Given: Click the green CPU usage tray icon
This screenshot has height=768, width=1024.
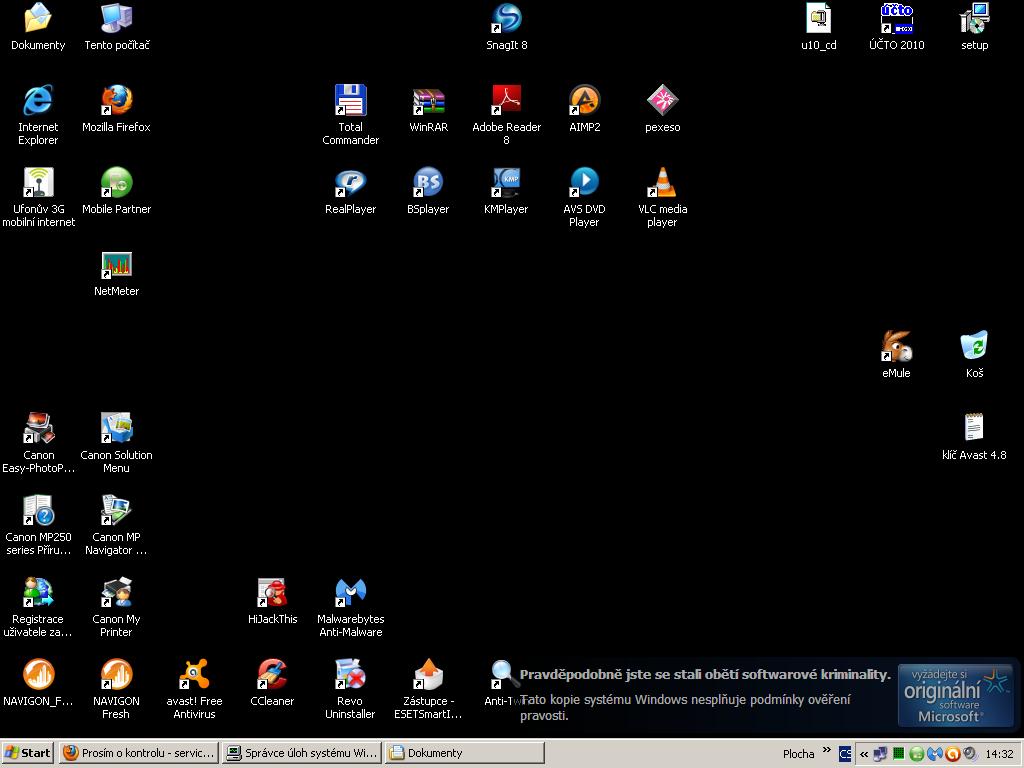Looking at the screenshot, I should [x=899, y=754].
